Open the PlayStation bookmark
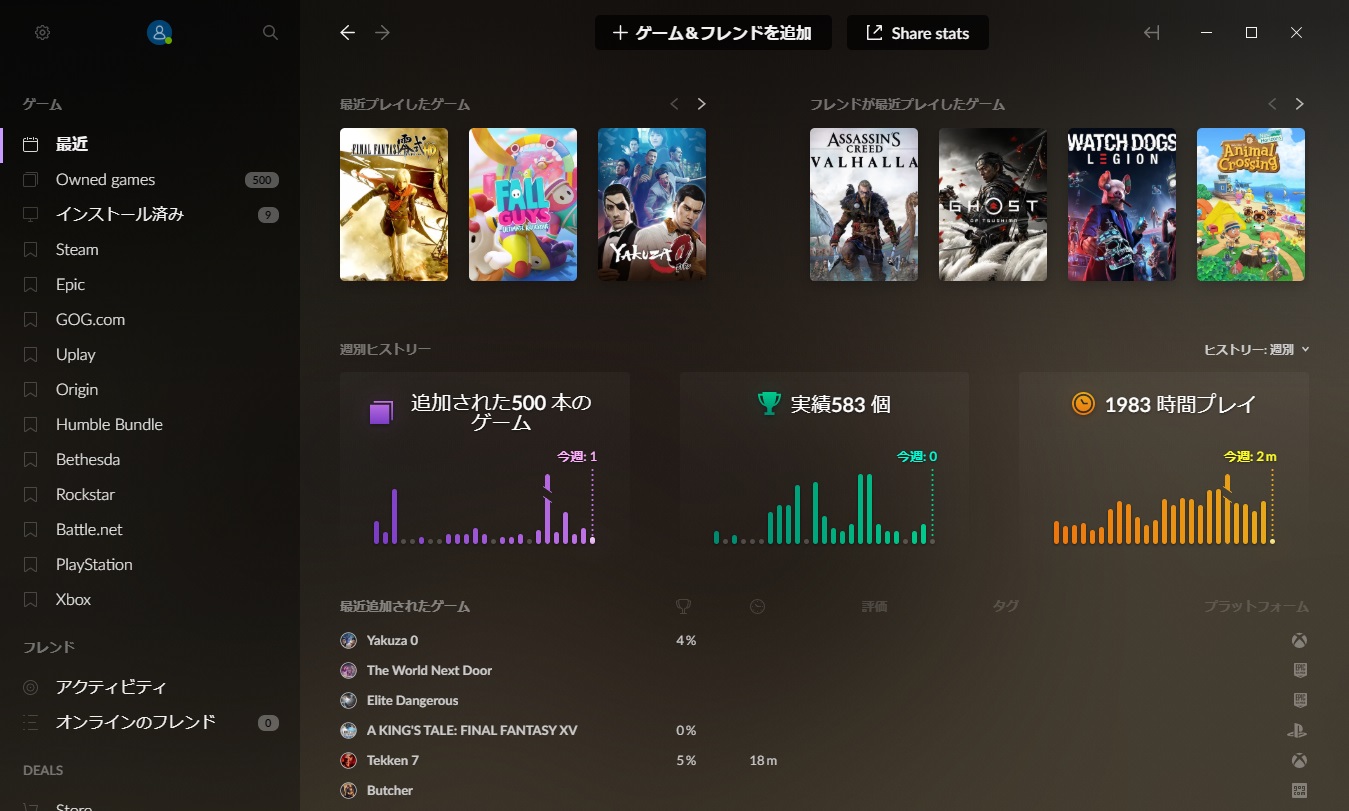The height and width of the screenshot is (811, 1349). click(150, 564)
